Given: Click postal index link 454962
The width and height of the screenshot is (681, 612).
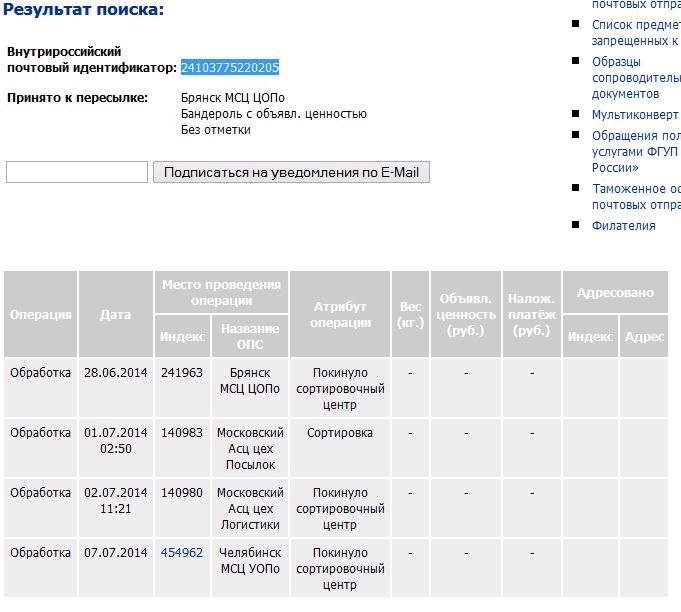Looking at the screenshot, I should [x=182, y=552].
